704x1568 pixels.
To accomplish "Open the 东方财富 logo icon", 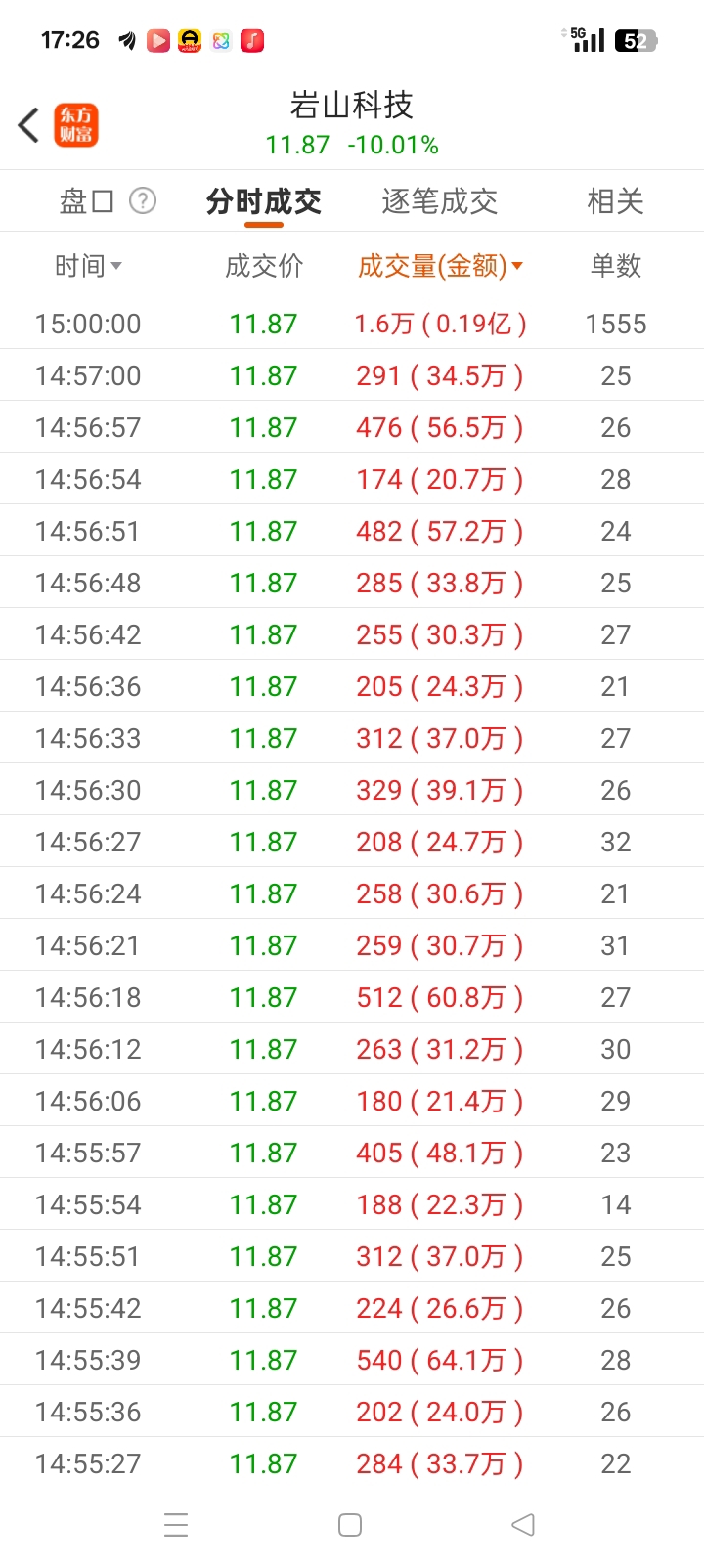I will 76,125.
